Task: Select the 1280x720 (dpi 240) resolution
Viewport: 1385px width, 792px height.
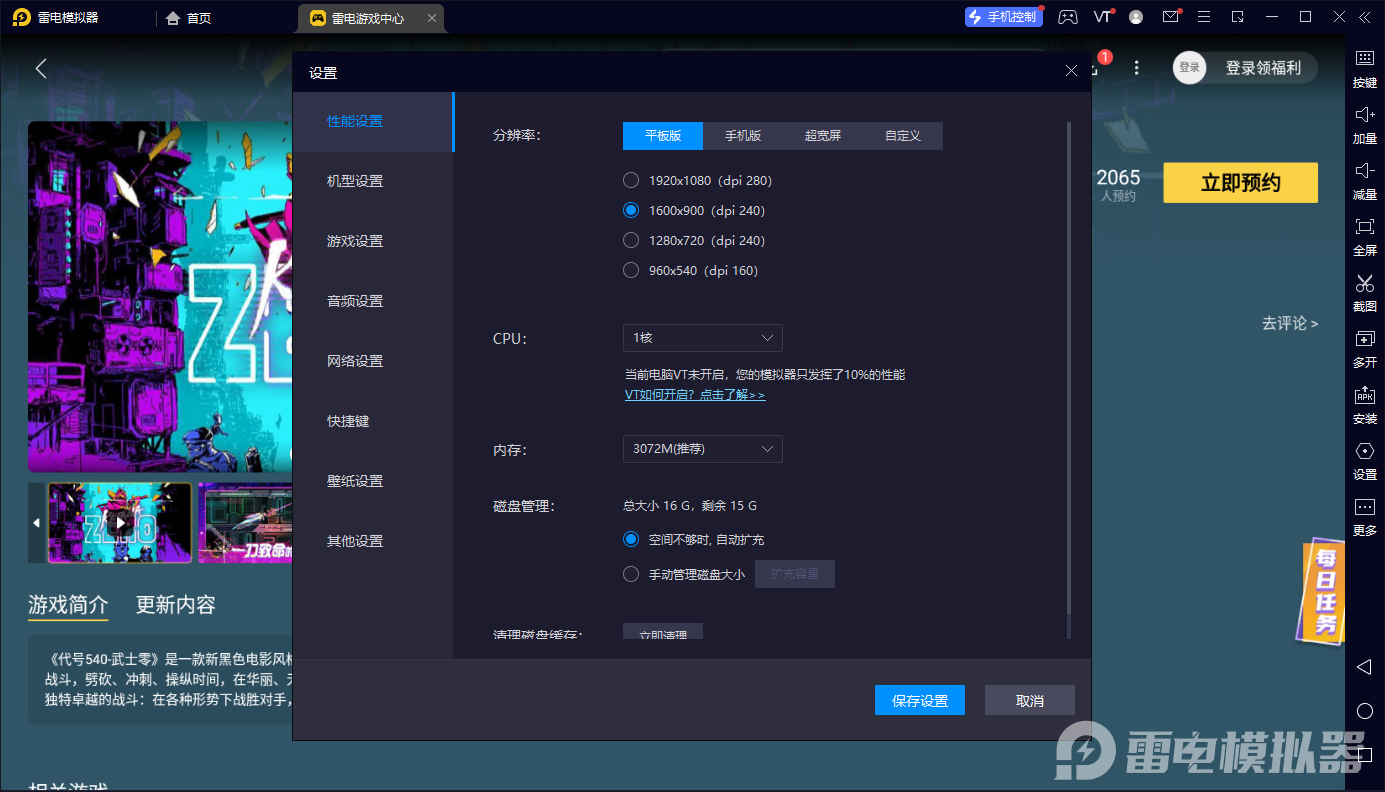Action: [694, 241]
